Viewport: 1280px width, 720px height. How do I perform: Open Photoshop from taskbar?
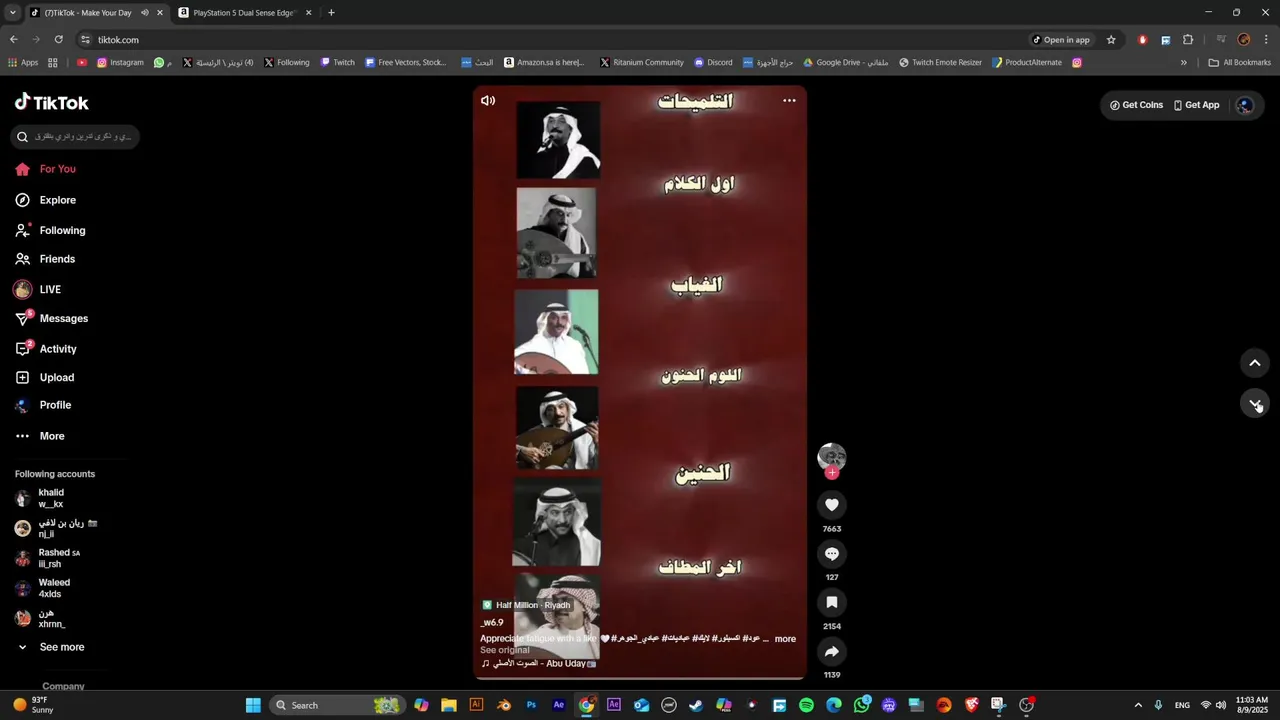pos(531,705)
